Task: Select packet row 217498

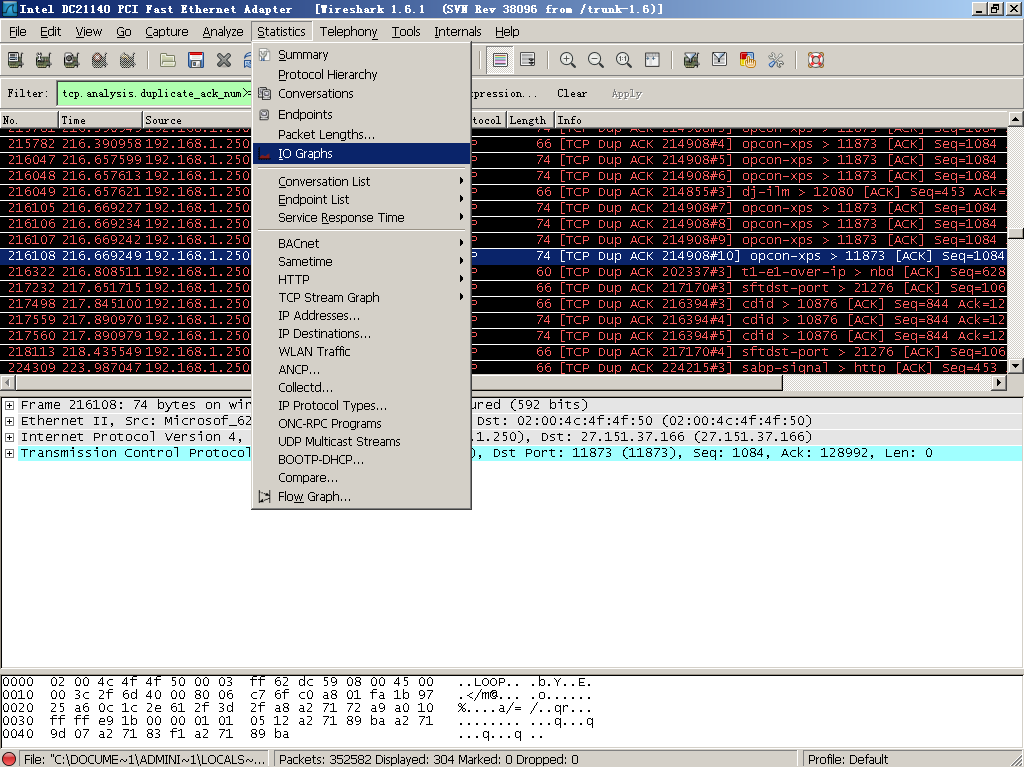Action: pos(503,304)
